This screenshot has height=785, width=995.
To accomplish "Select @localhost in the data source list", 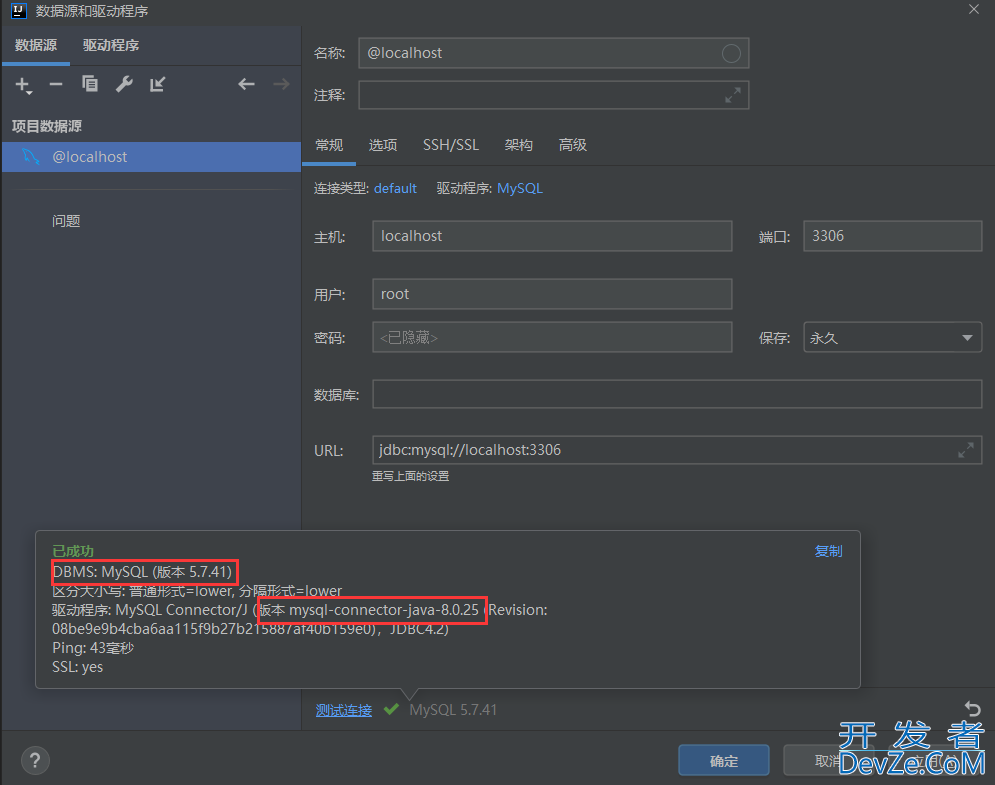I will 151,157.
